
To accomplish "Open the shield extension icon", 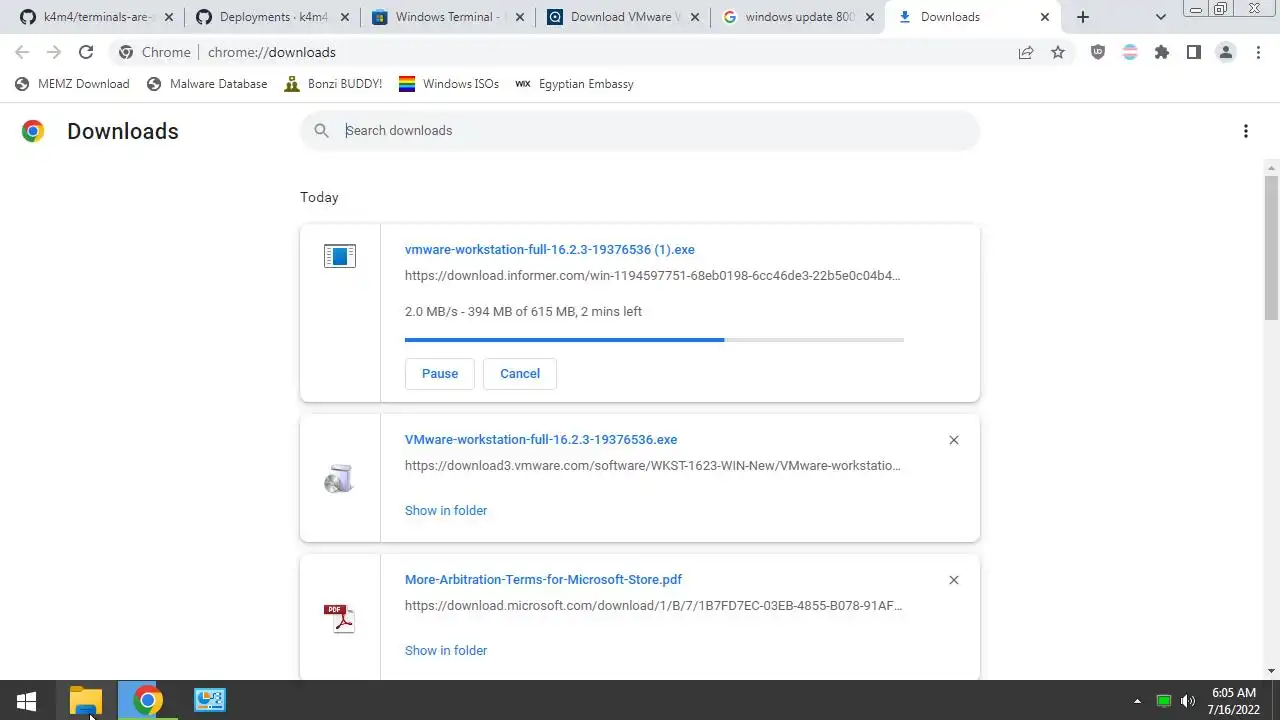I will (1098, 52).
